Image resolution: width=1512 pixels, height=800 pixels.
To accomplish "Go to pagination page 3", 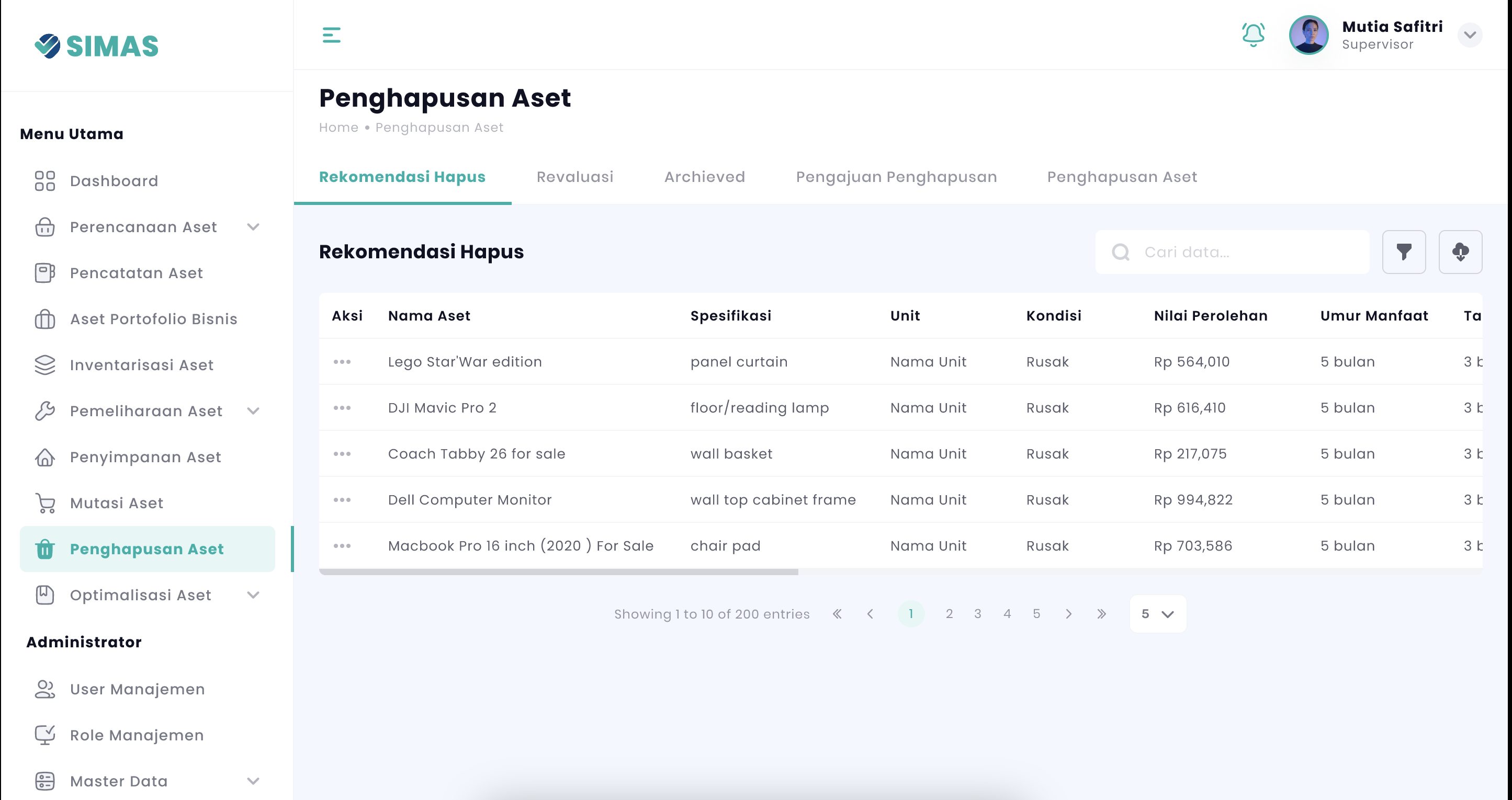I will 977,613.
